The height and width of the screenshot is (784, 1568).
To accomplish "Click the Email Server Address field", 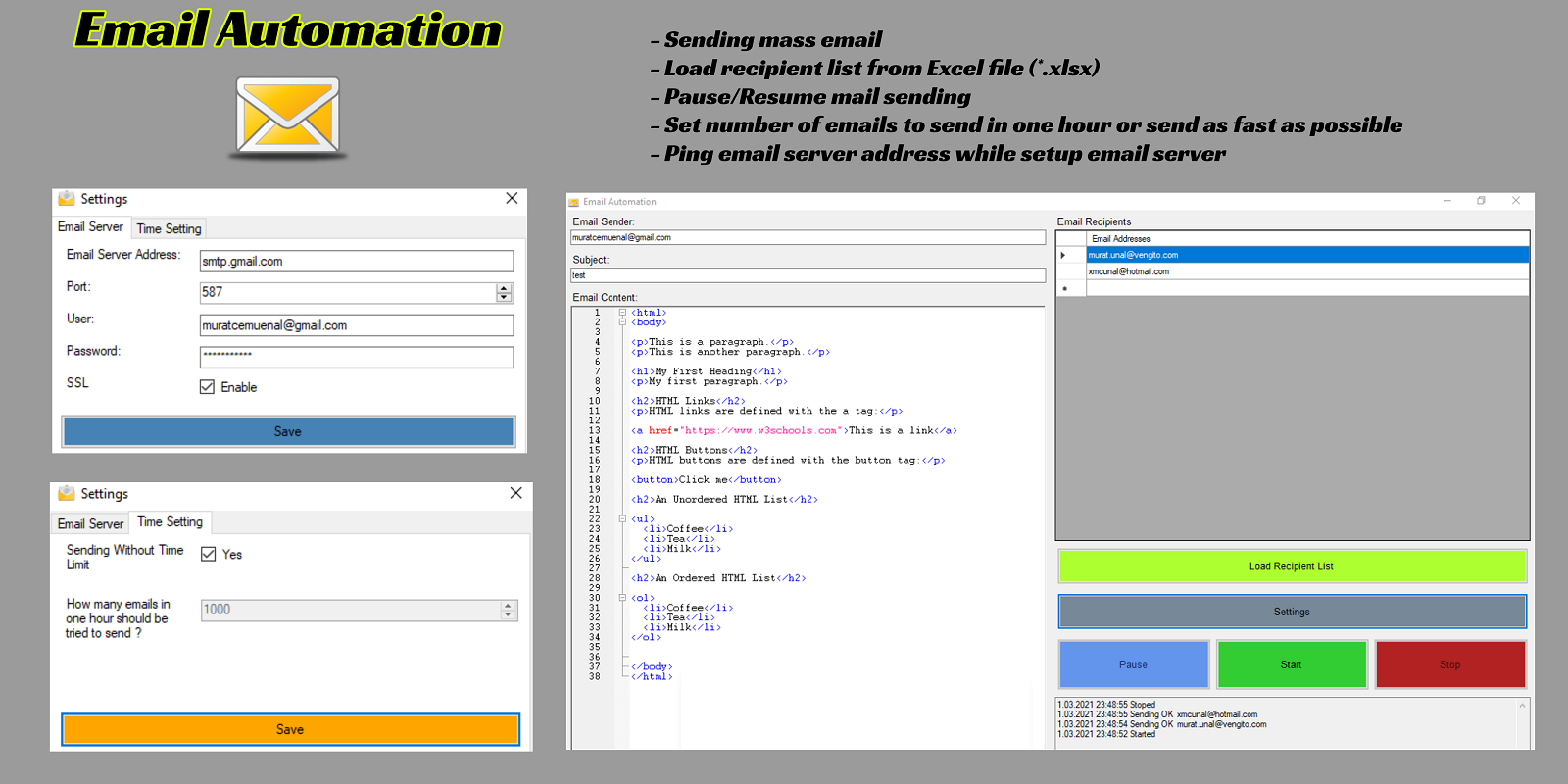I will pos(357,261).
